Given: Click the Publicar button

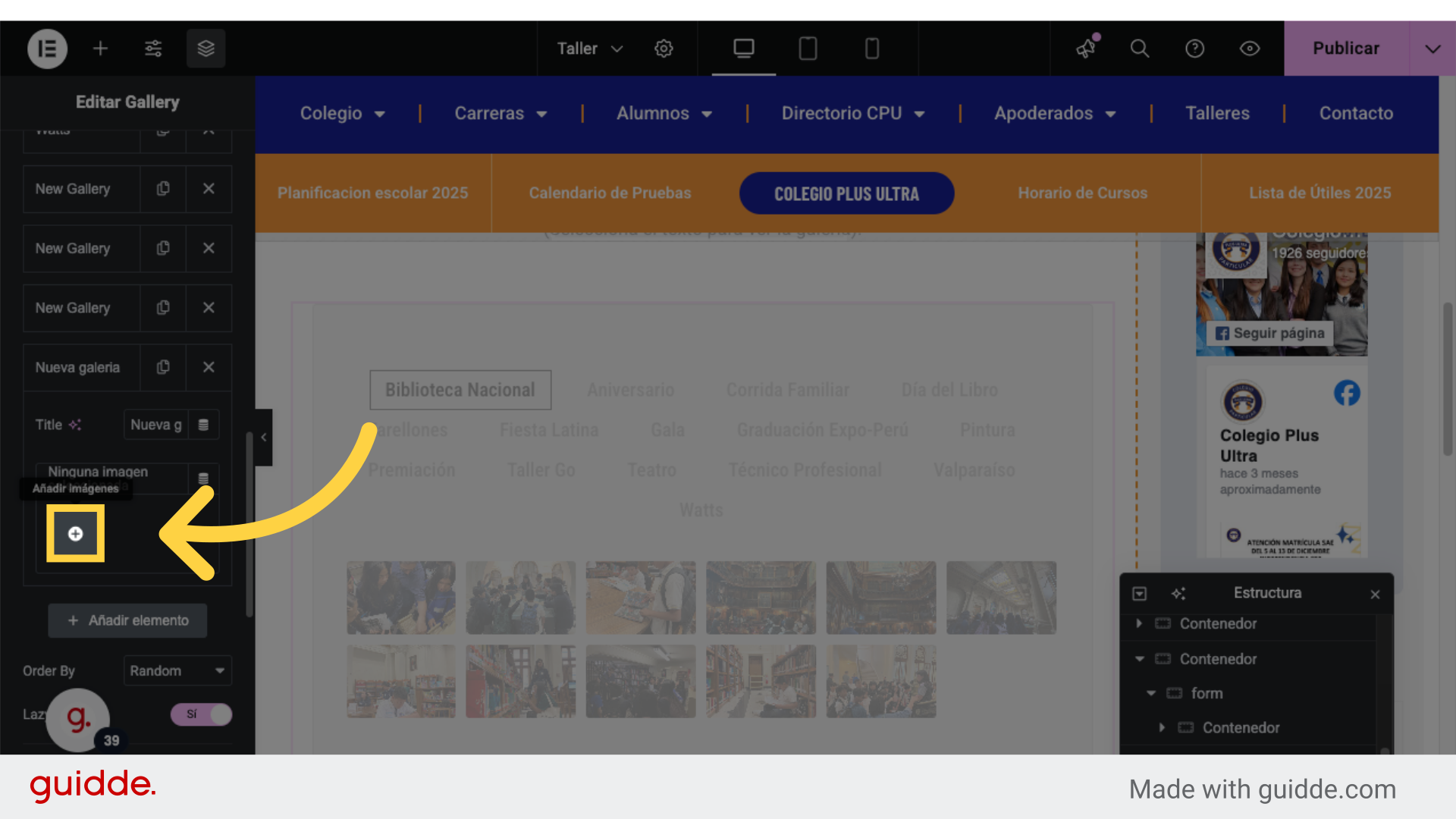Looking at the screenshot, I should [x=1346, y=49].
